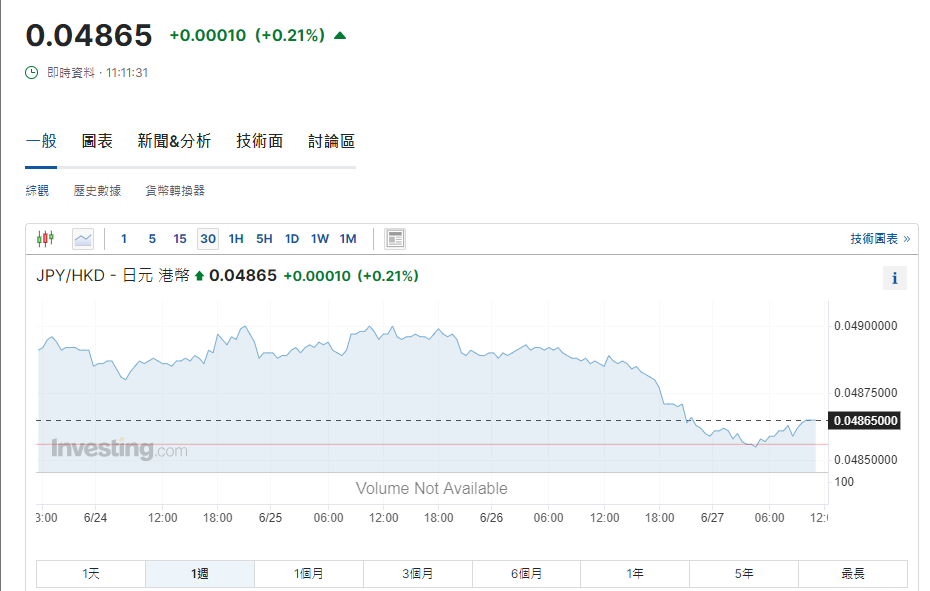
Task: Select the 30-minute interval button
Action: click(207, 239)
